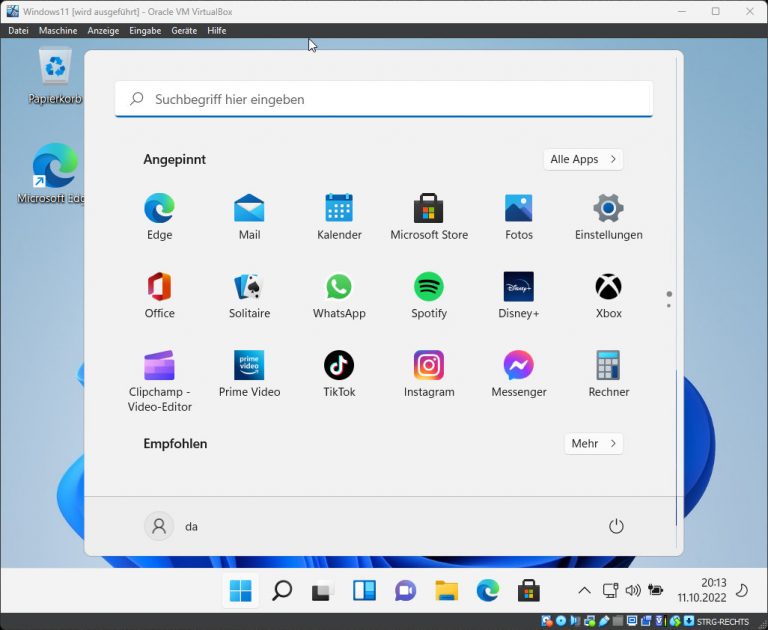Open the Kalender app

coord(339,217)
